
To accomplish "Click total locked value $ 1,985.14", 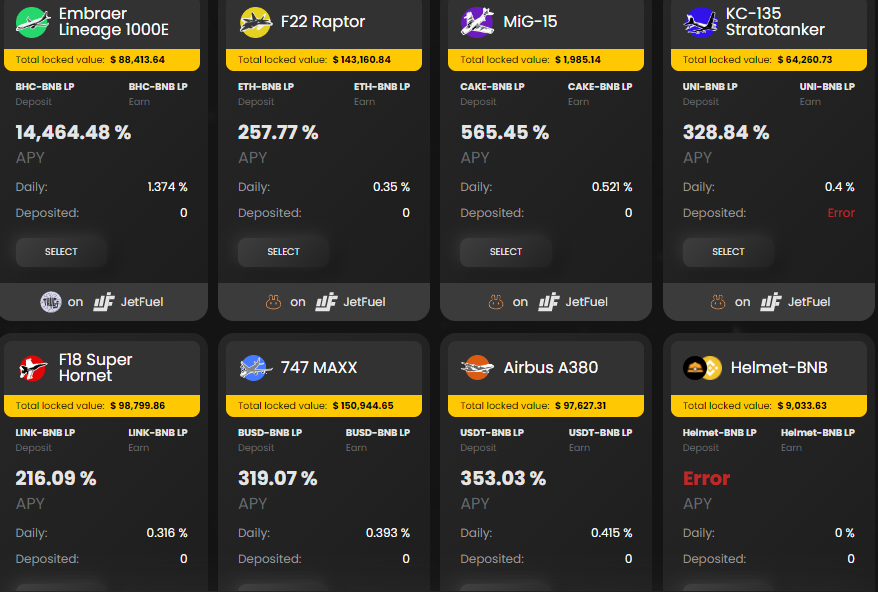I will coord(578,60).
